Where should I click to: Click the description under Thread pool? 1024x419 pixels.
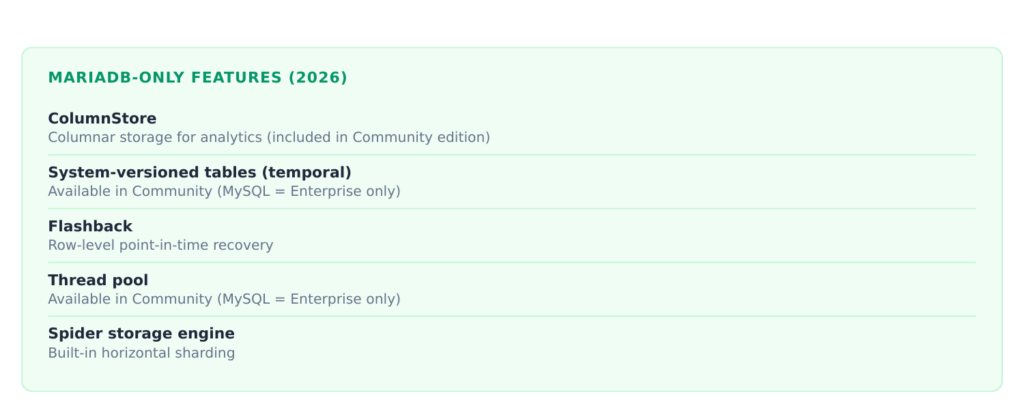[x=224, y=300]
